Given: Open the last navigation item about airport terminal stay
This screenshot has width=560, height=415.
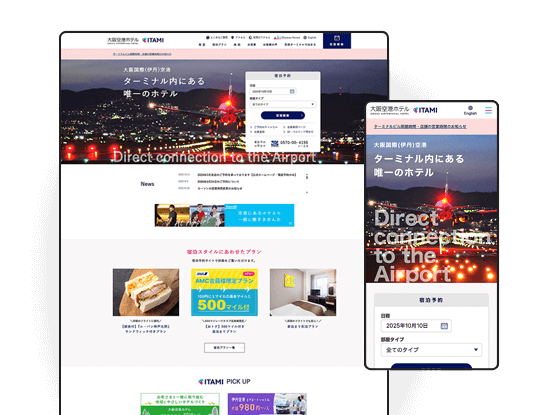Looking at the screenshot, I should coord(300,45).
